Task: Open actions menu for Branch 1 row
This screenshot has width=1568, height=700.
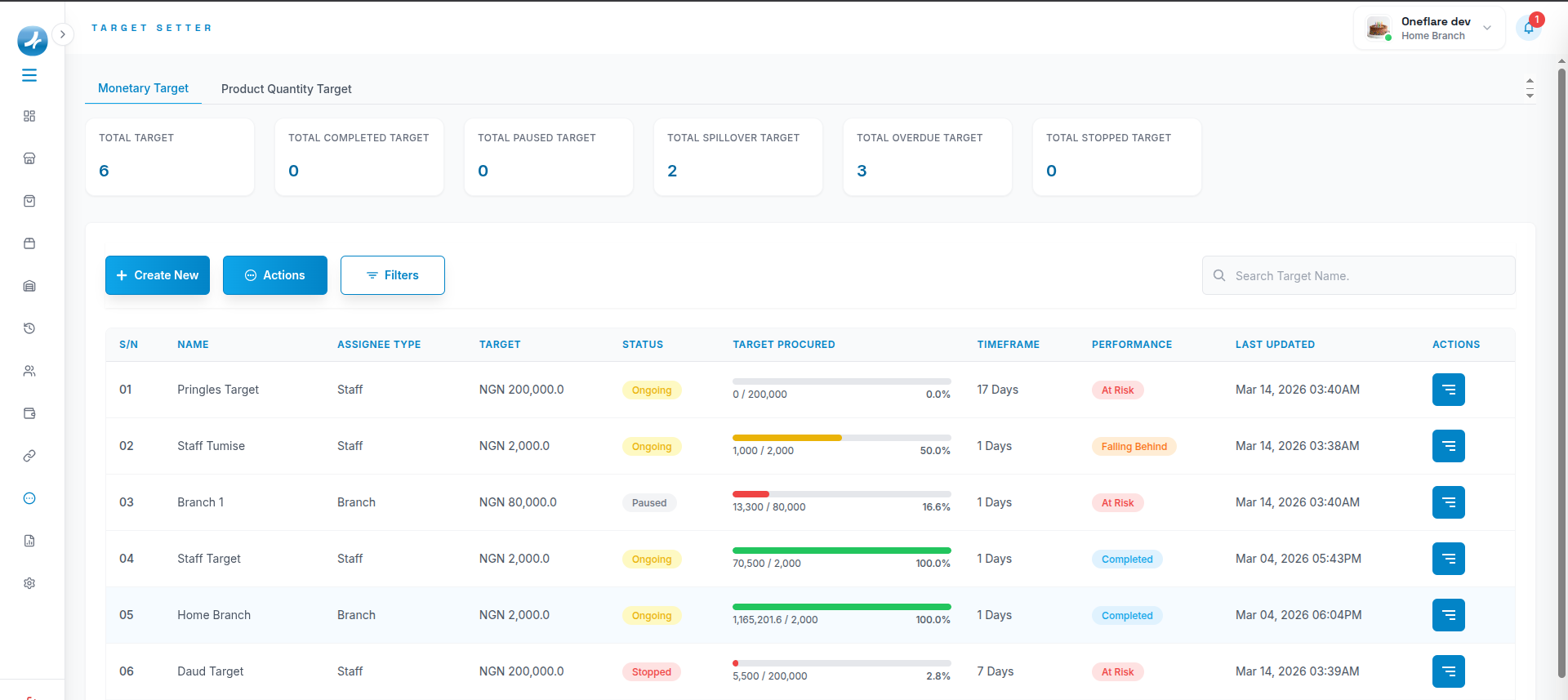Action: coord(1448,502)
